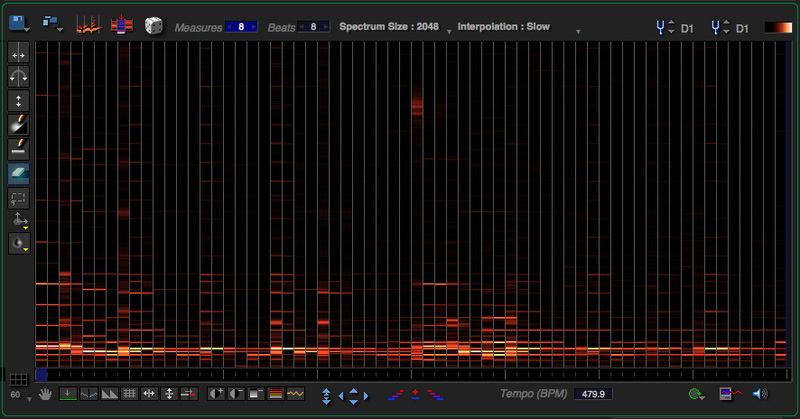Click the Tempo BPM value field
The height and width of the screenshot is (419, 800).
coord(592,394)
